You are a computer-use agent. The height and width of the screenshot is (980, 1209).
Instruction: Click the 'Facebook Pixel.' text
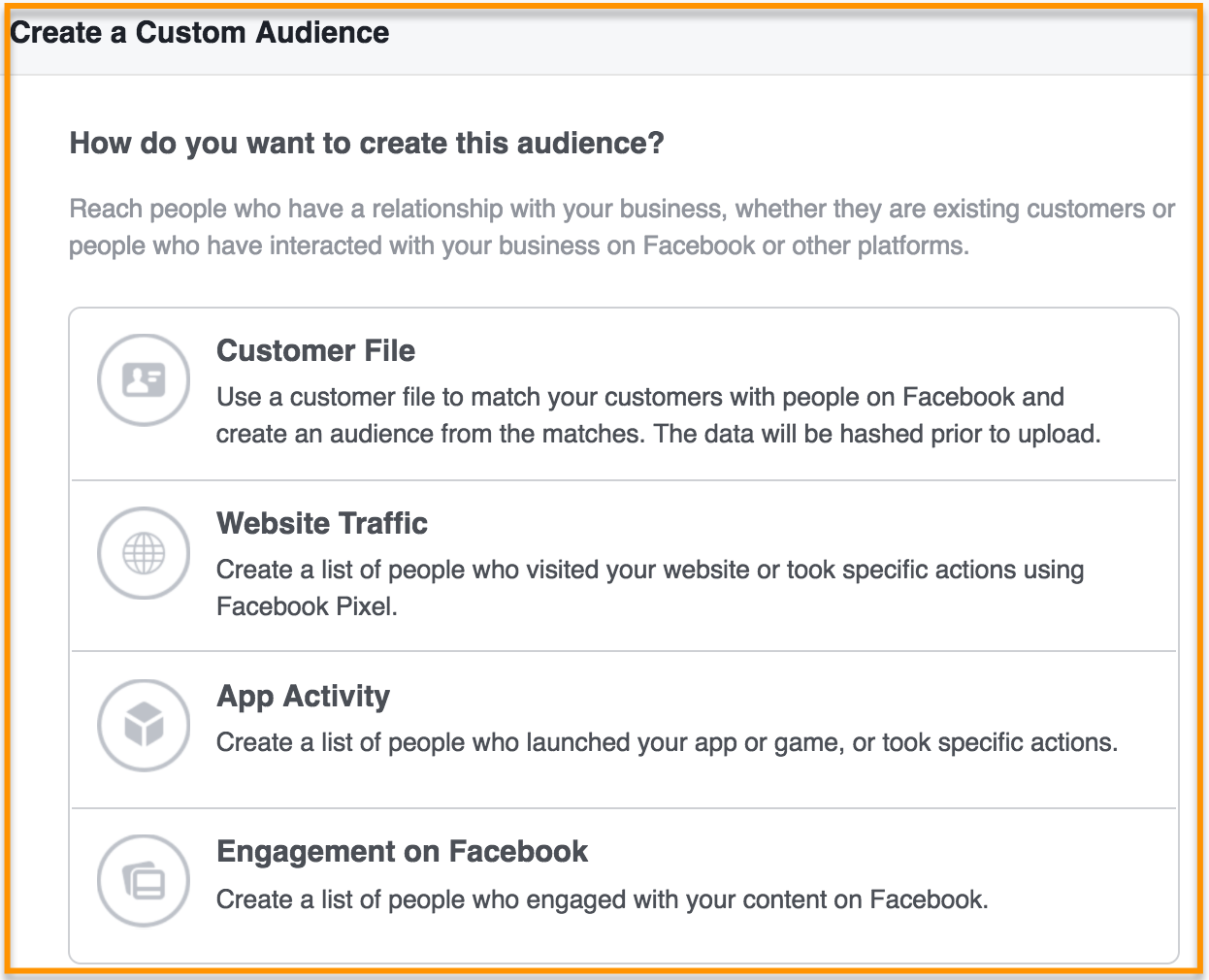(x=307, y=606)
